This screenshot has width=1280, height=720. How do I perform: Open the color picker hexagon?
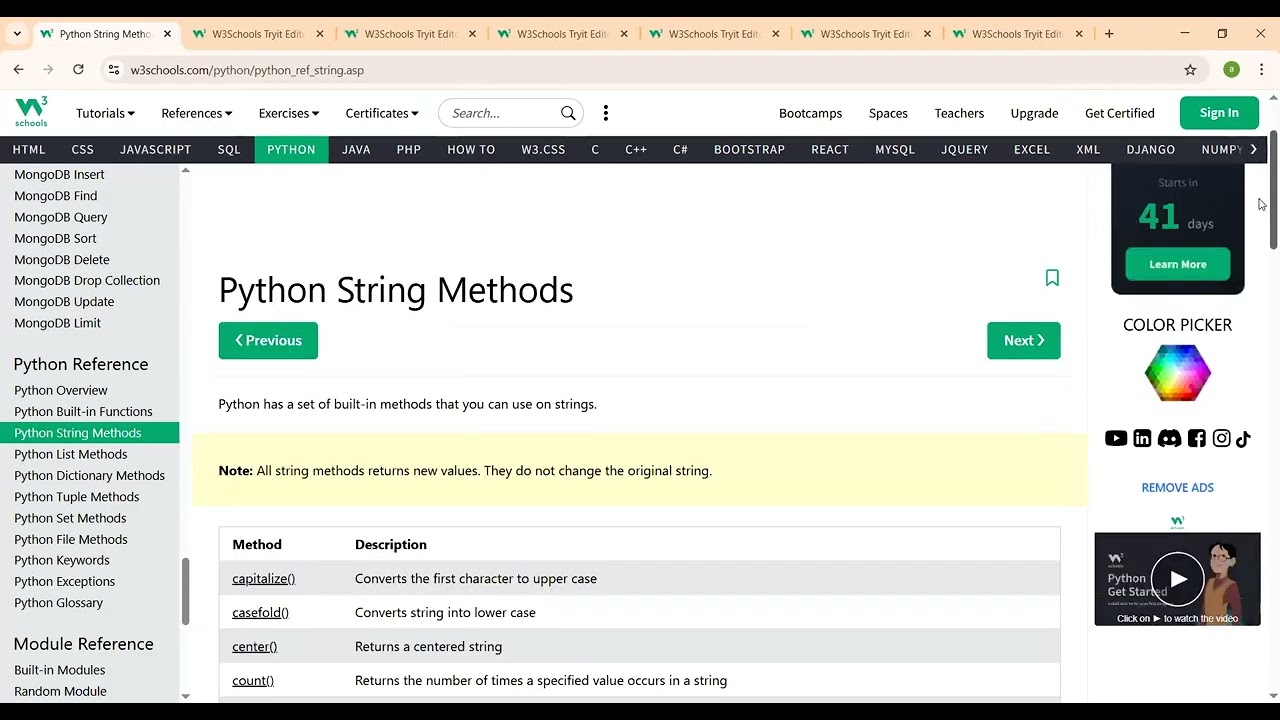[x=1178, y=372]
